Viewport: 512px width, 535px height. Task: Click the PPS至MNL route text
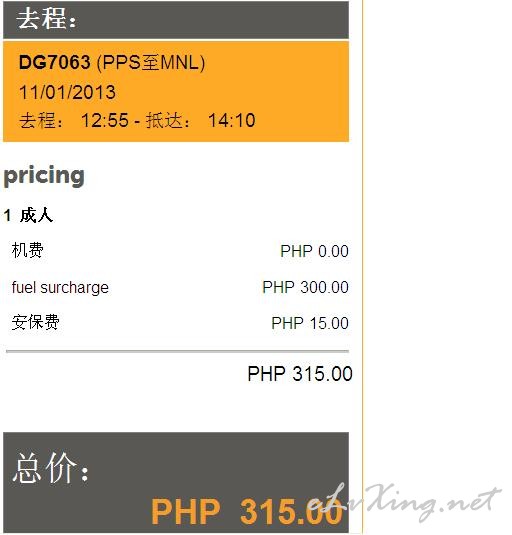[151, 63]
